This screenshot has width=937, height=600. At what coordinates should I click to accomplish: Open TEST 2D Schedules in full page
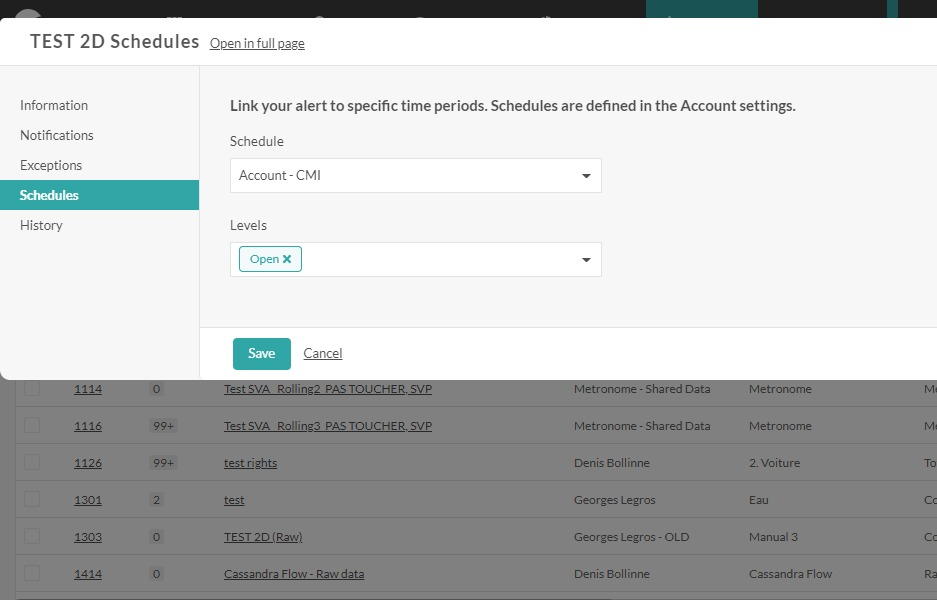[257, 43]
